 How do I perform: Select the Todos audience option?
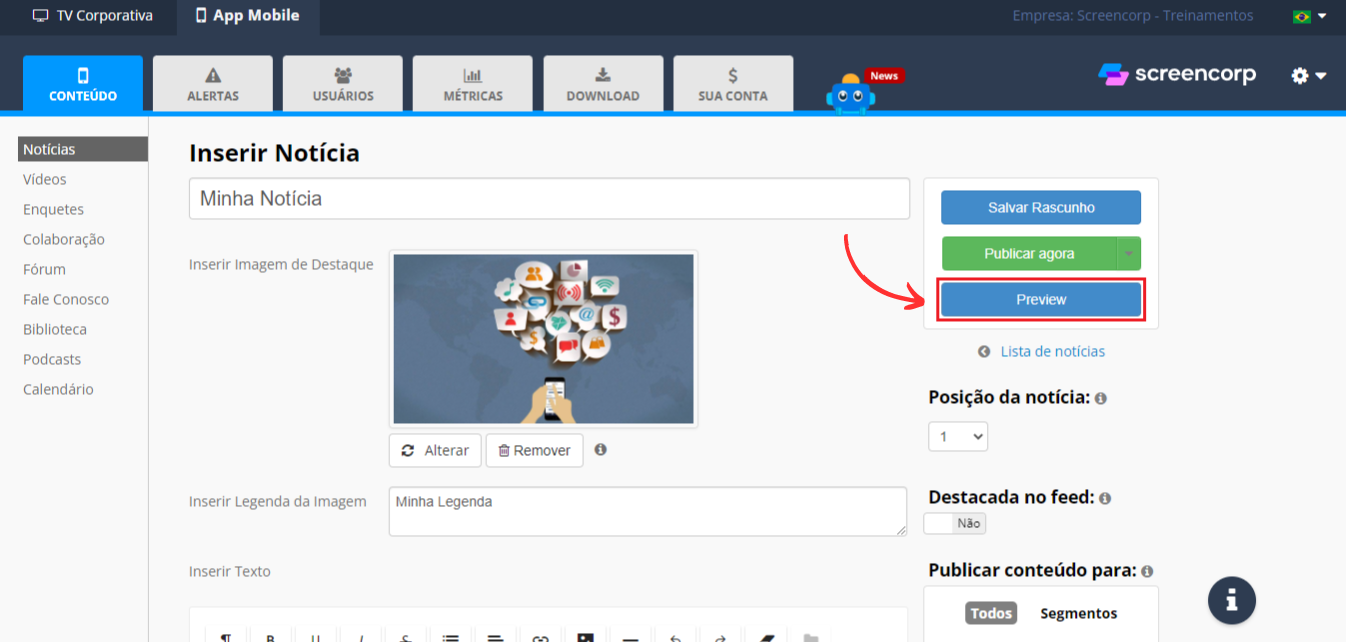coord(990,613)
